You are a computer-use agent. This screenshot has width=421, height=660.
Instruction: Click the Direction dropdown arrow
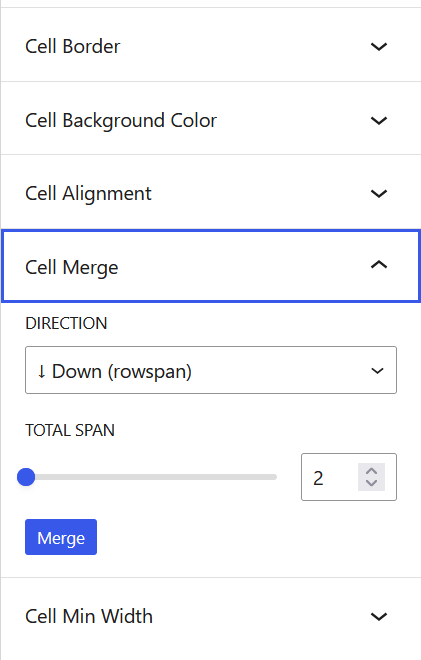coord(377,371)
